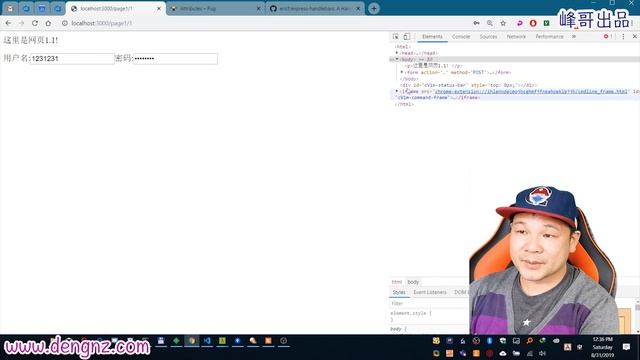
Task: Toggle the DevTools device toolbar
Action: click(407, 37)
